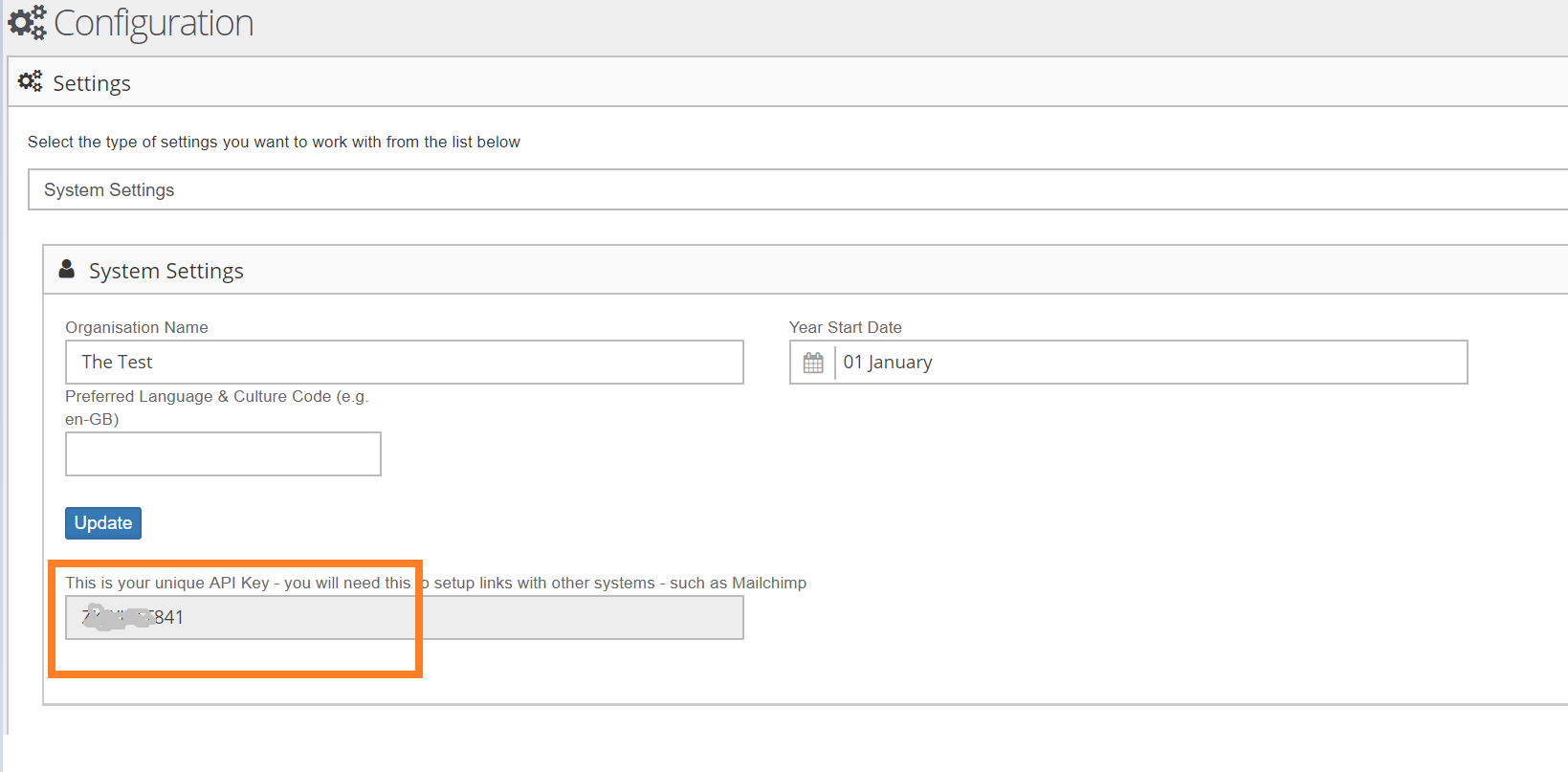Click the Configuration gears icon
The image size is (1568, 772).
[27, 22]
